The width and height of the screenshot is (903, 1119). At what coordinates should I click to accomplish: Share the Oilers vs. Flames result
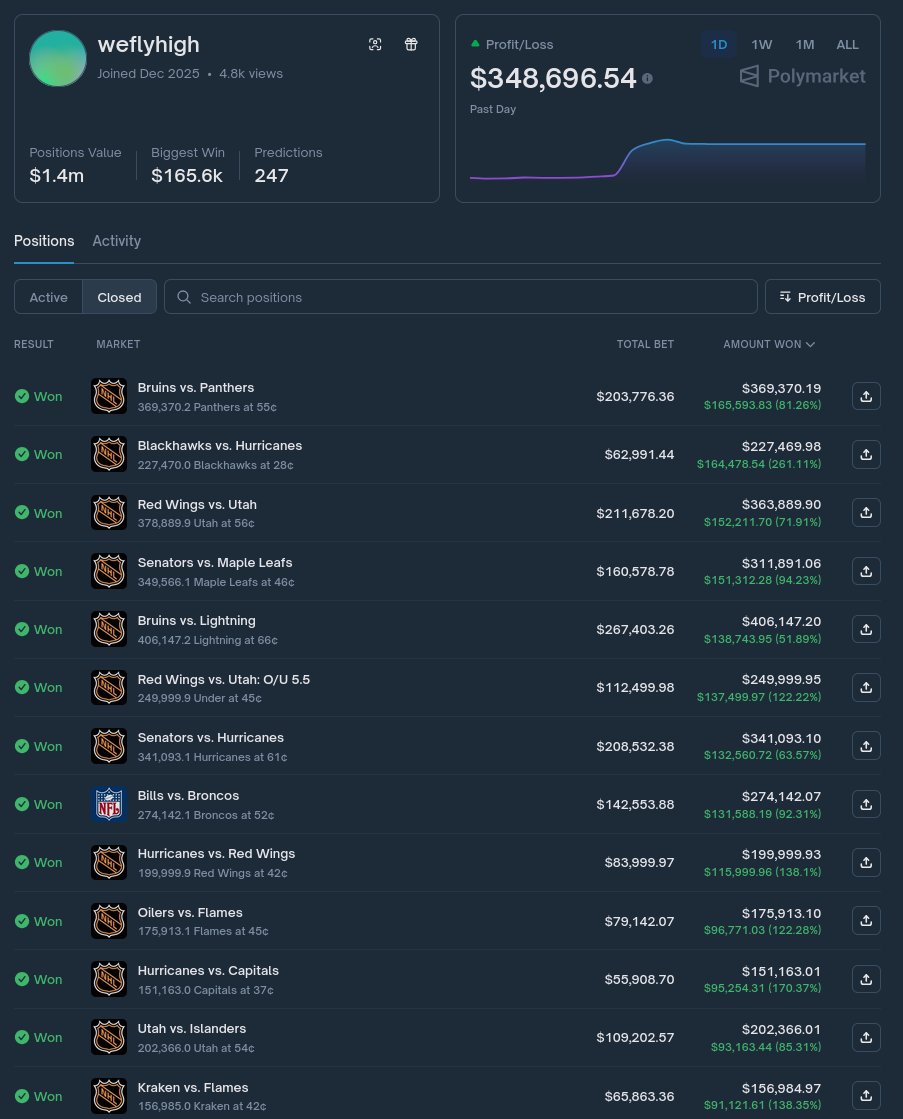tap(866, 921)
